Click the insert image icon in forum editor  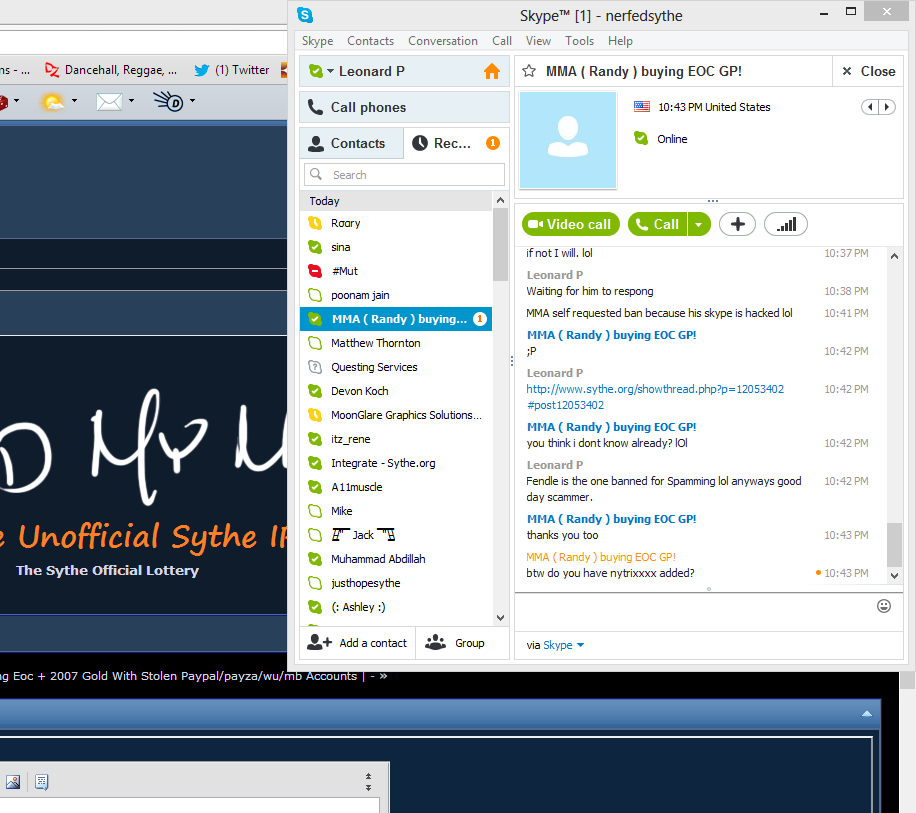(13, 781)
